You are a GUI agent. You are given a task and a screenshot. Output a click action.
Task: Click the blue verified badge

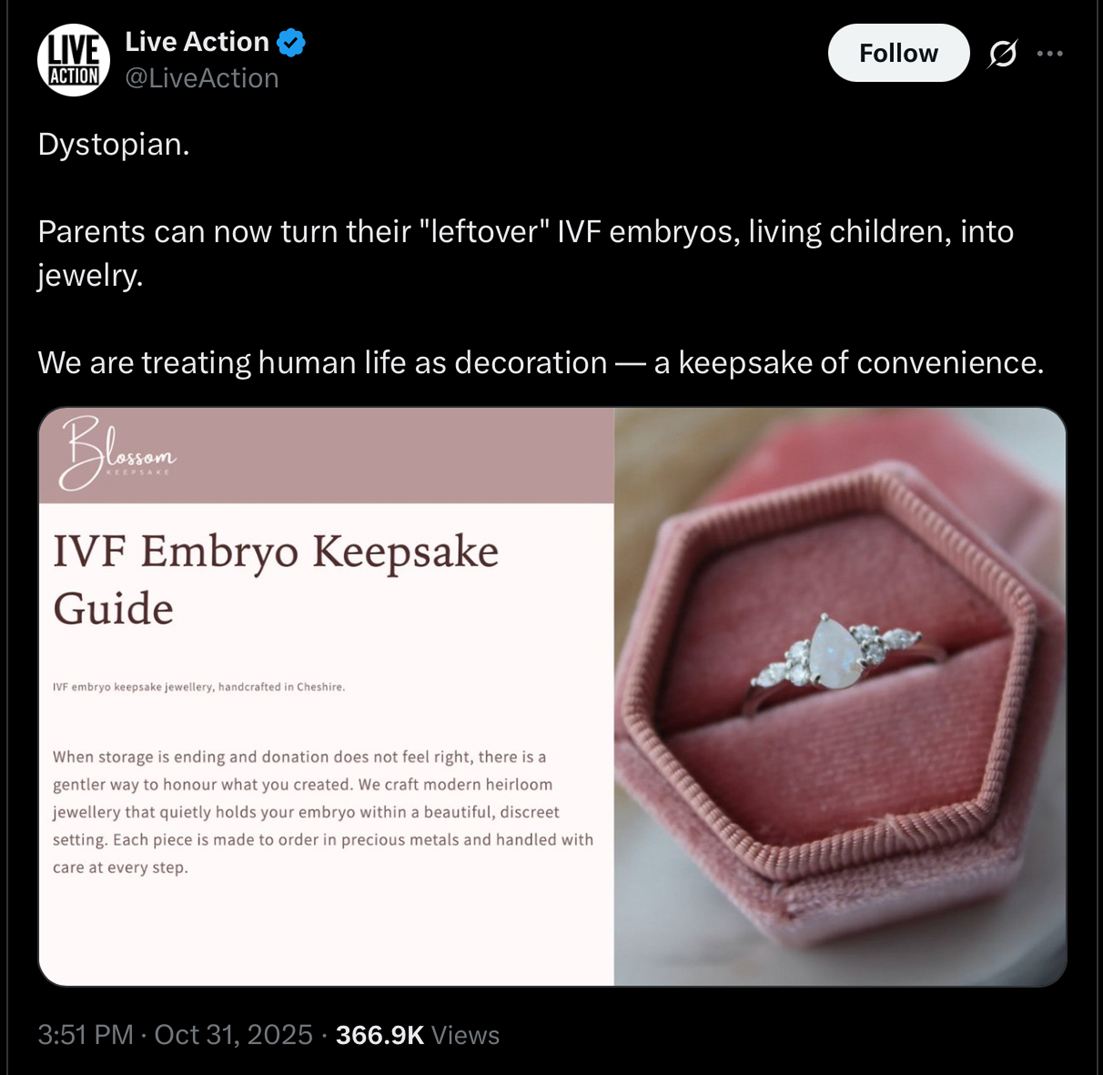point(291,42)
